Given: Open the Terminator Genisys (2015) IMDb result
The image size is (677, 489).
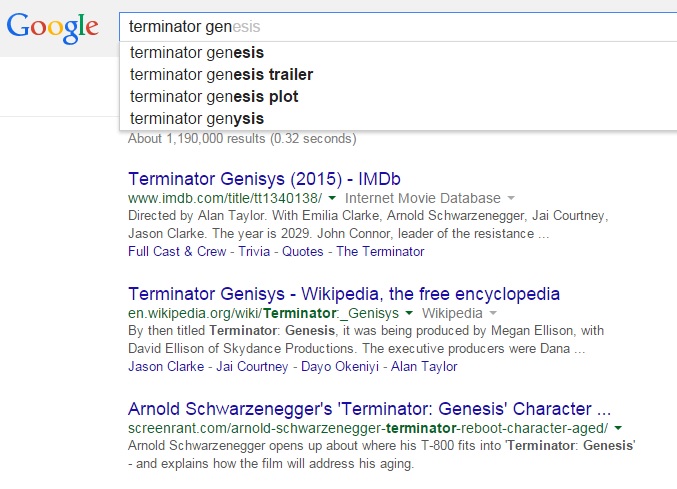Looking at the screenshot, I should point(264,179).
